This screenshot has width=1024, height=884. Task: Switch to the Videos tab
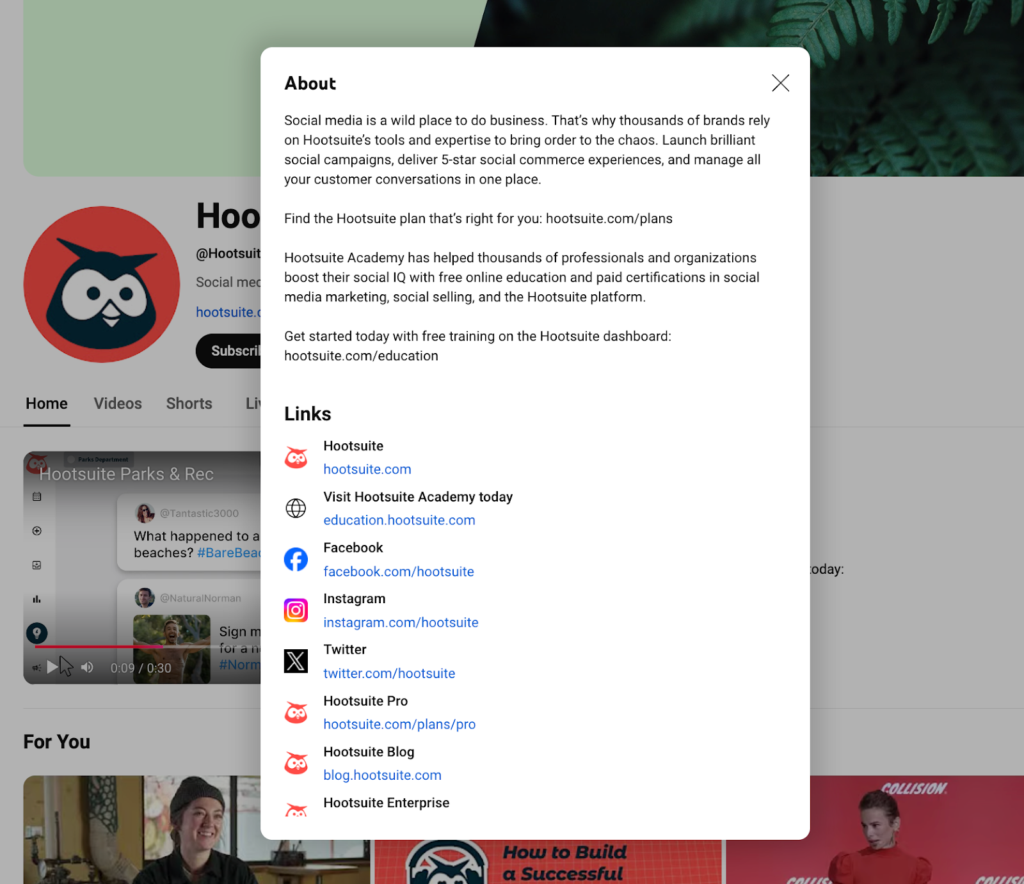tap(118, 403)
